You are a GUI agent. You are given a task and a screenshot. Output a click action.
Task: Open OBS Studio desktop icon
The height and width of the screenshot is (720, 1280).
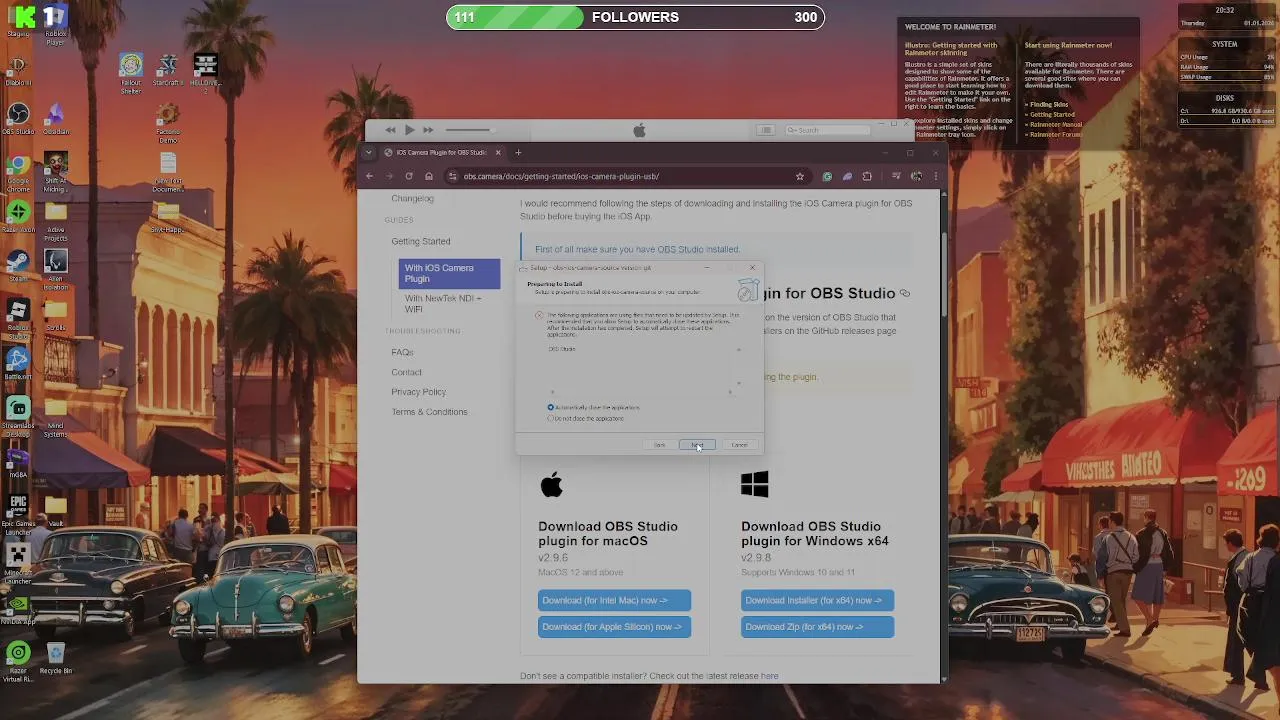18,119
